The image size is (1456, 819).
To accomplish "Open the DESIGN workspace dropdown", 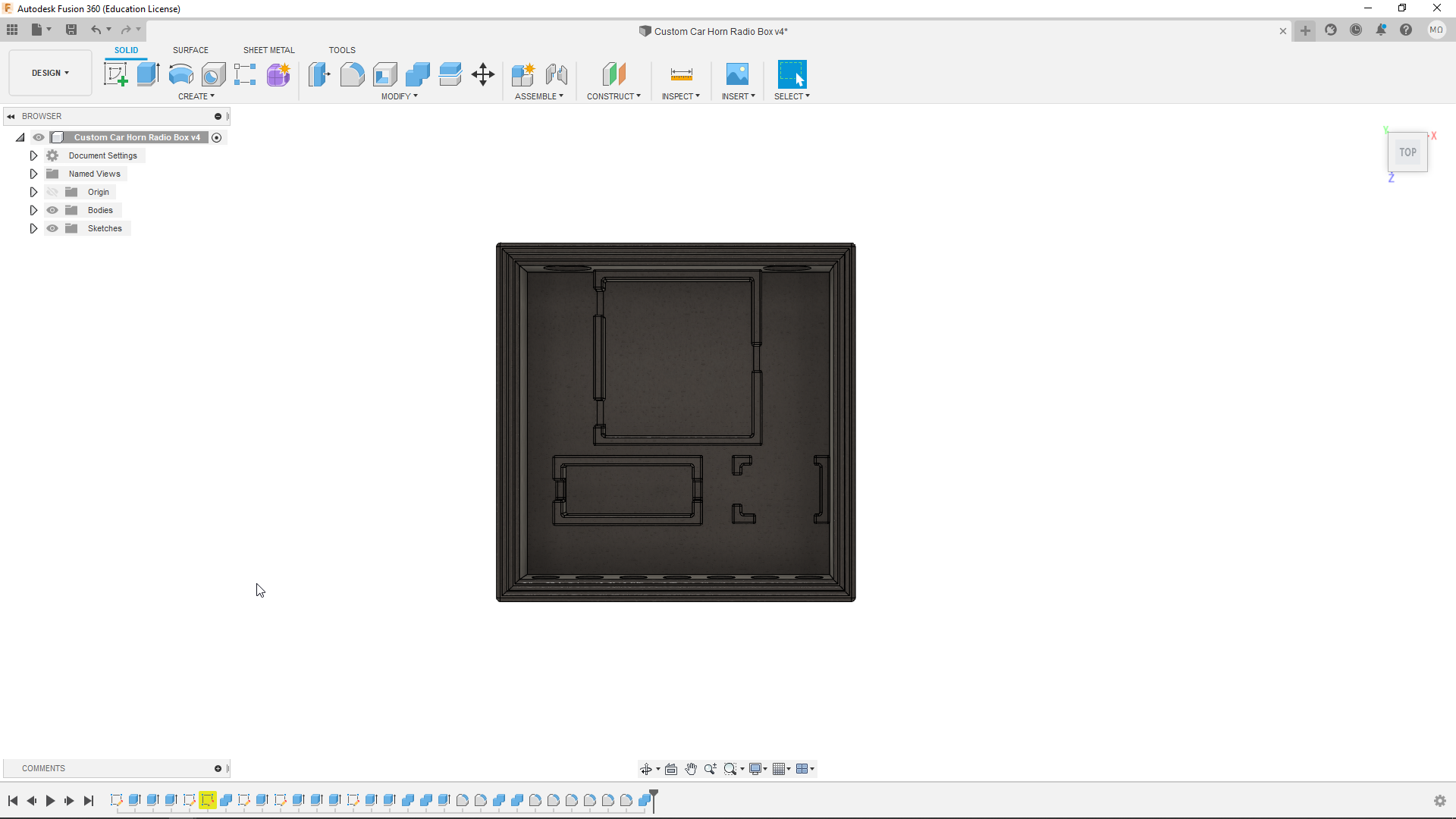I will (x=50, y=73).
